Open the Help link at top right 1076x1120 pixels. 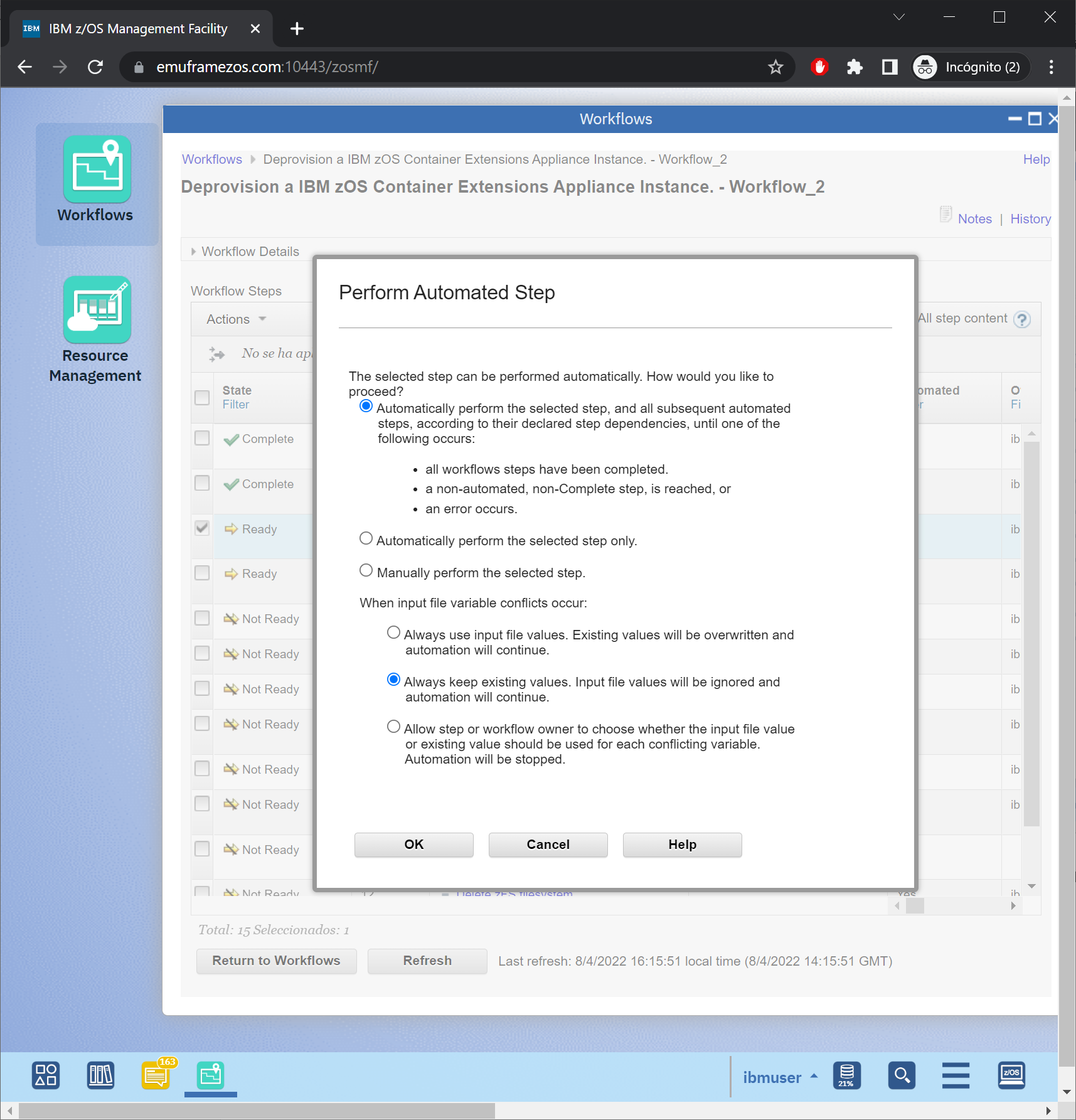[x=1036, y=159]
